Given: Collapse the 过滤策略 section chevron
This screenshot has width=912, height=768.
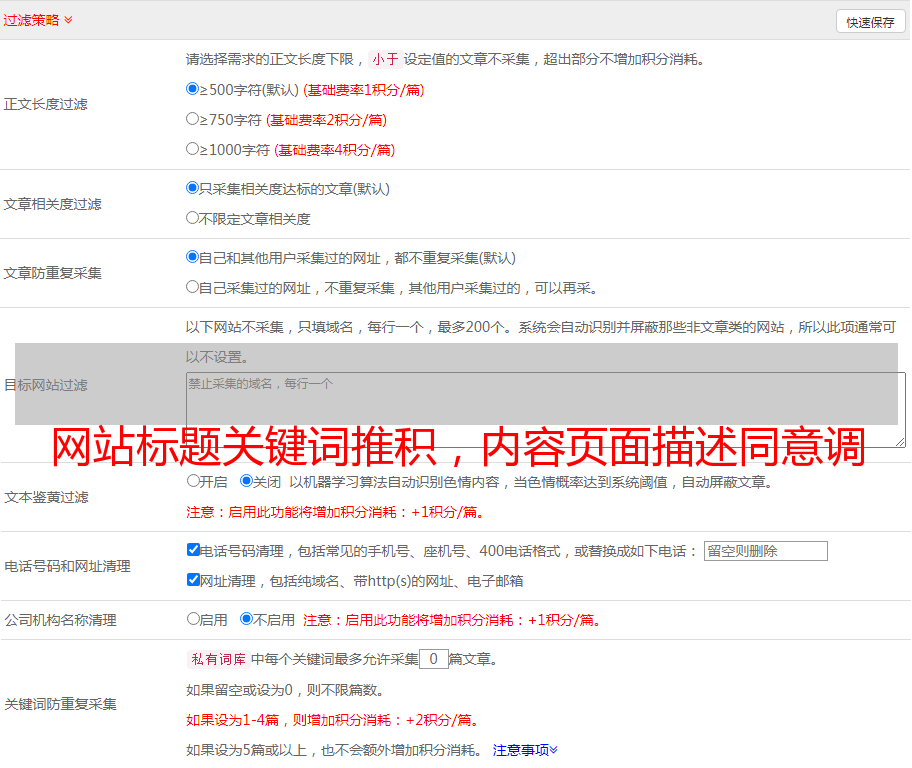Looking at the screenshot, I should click(x=68, y=20).
